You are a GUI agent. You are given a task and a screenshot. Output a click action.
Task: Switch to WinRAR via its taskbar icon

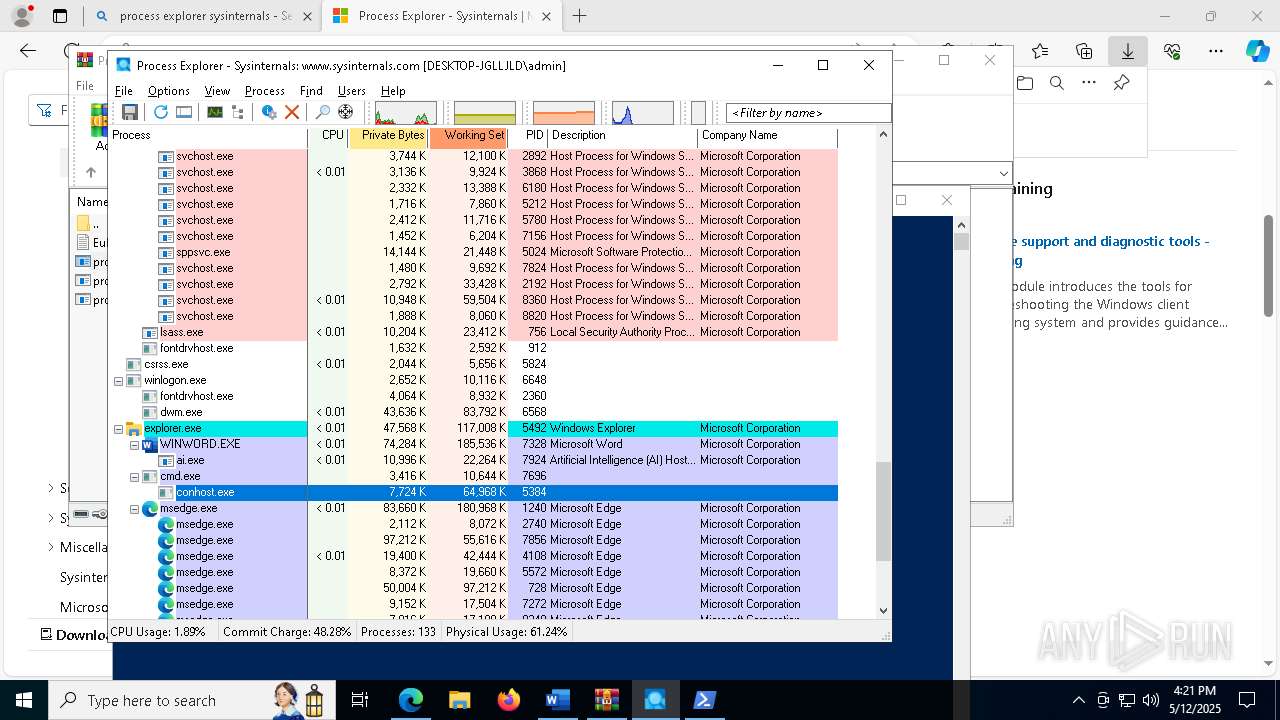[x=606, y=700]
